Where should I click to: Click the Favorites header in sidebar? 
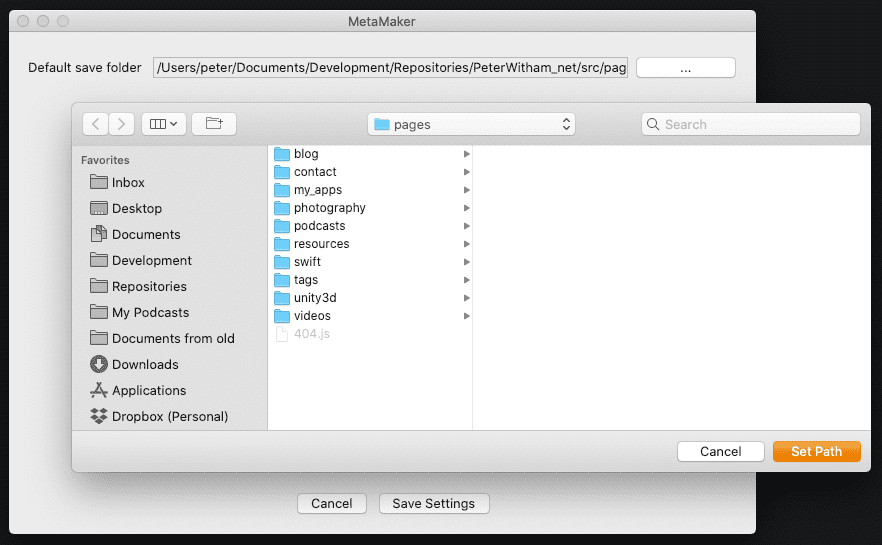coord(105,160)
